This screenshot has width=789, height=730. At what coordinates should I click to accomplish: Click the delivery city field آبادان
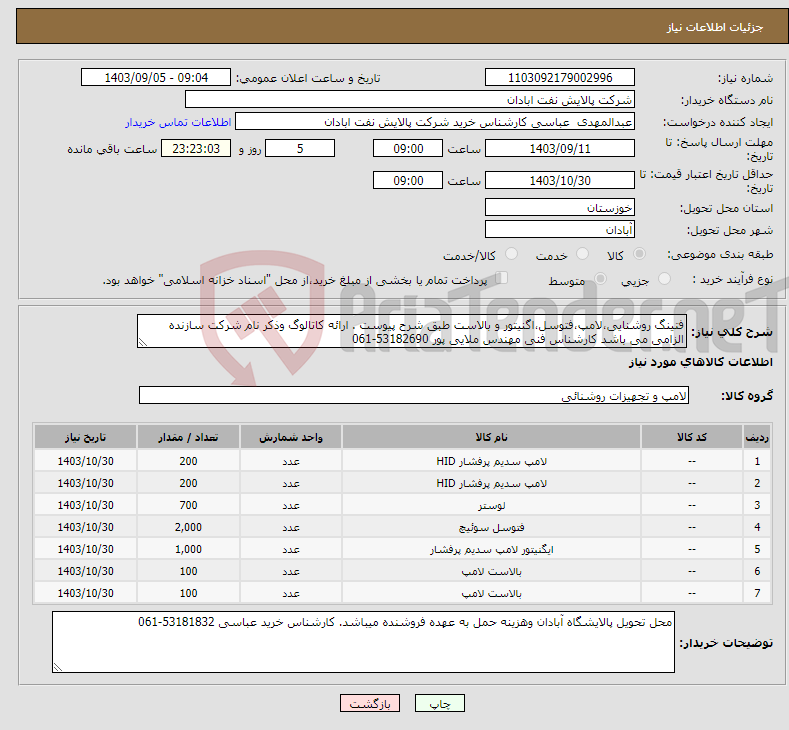pyautogui.click(x=560, y=229)
